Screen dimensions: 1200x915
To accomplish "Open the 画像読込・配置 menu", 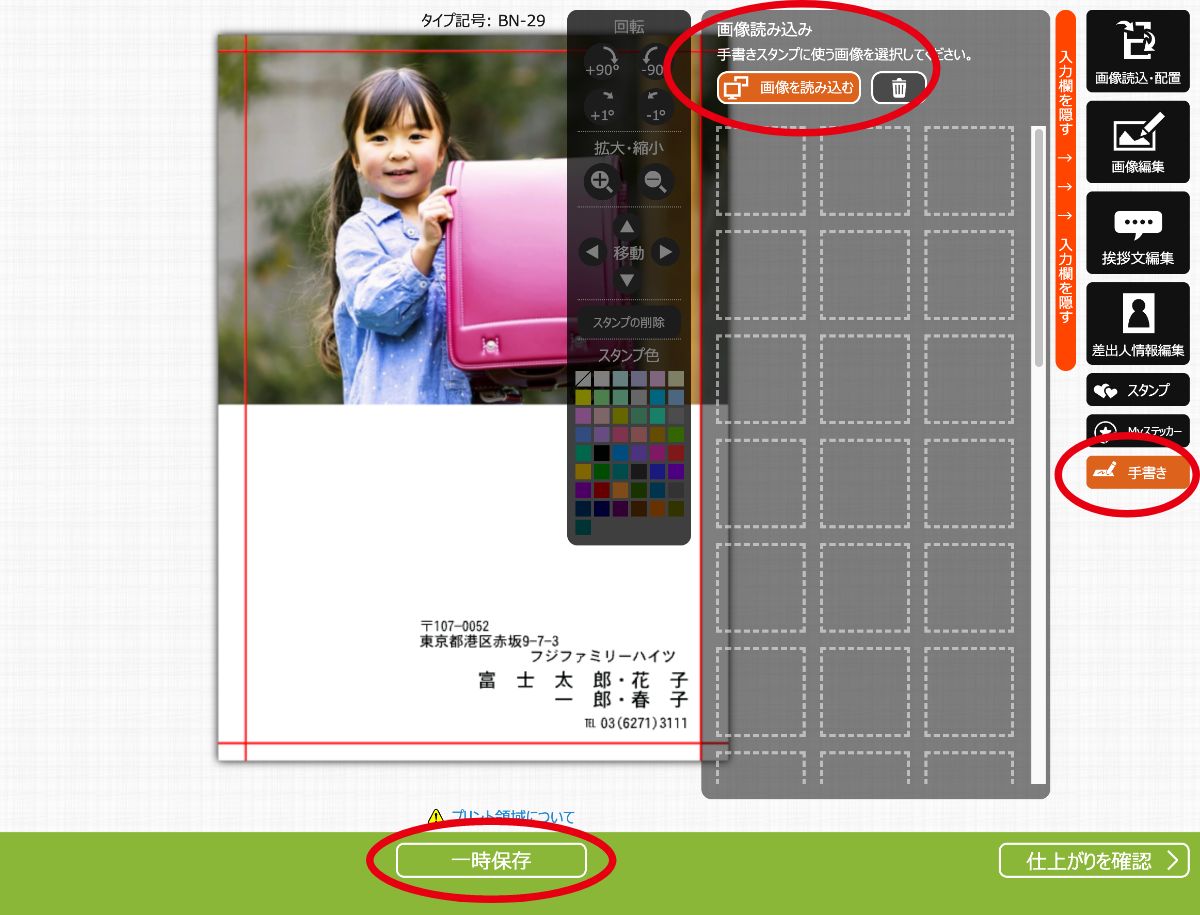I will [1138, 51].
